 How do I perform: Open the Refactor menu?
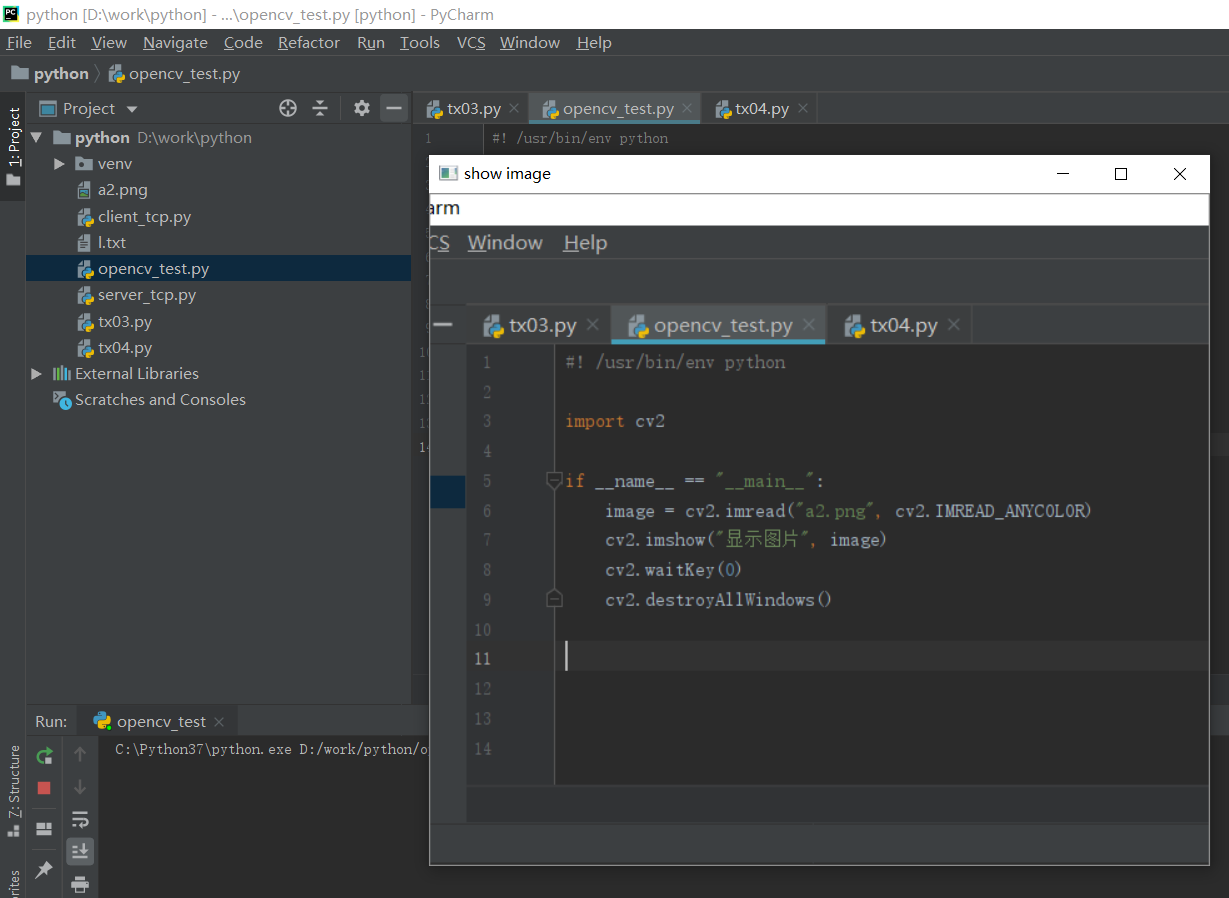point(308,42)
